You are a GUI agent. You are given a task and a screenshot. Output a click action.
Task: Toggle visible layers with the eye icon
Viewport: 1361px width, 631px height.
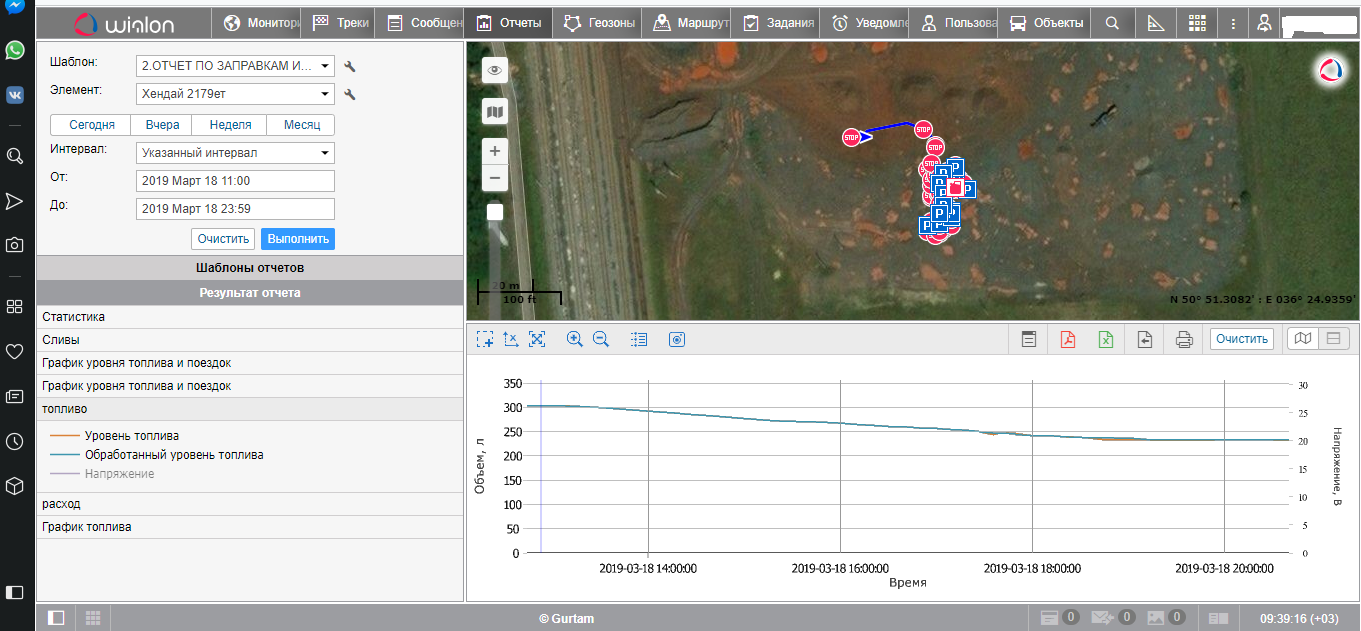click(x=495, y=70)
